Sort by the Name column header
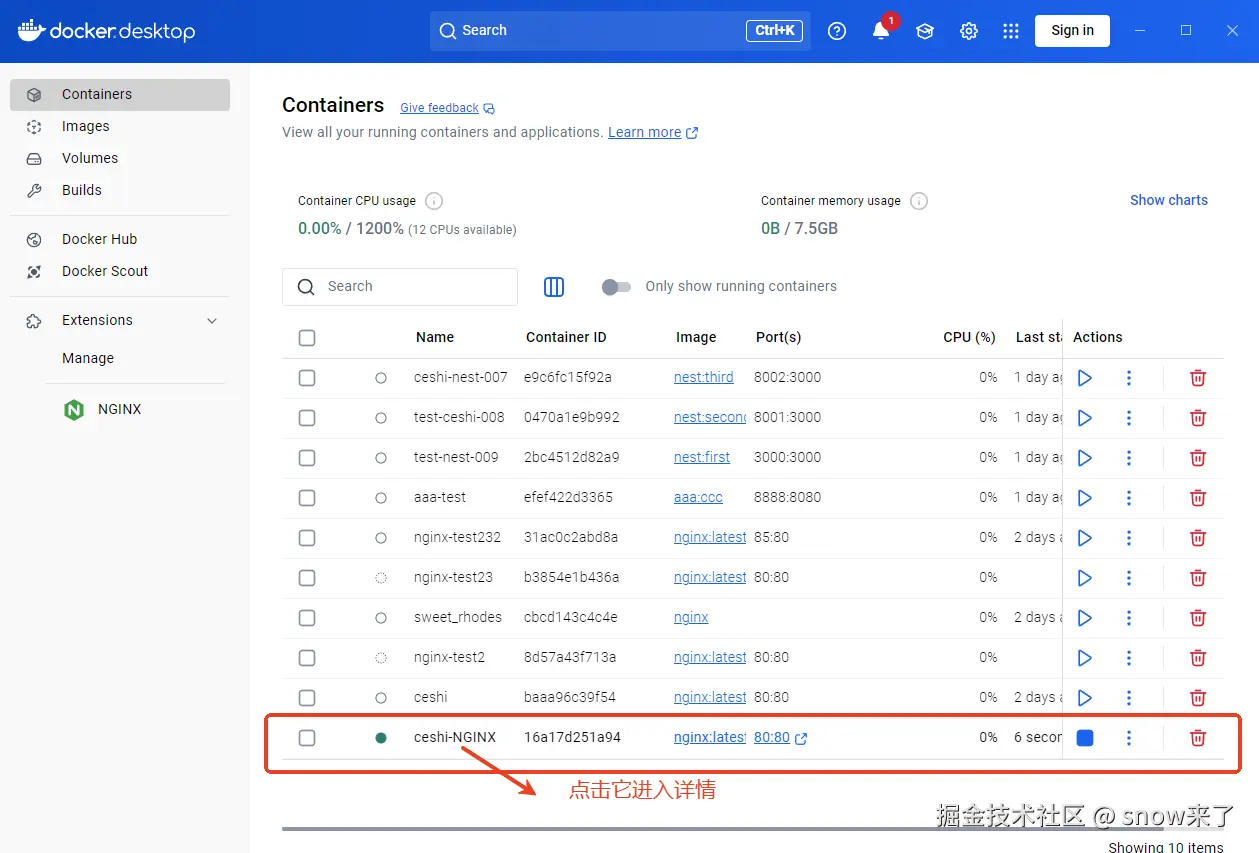 tap(435, 338)
